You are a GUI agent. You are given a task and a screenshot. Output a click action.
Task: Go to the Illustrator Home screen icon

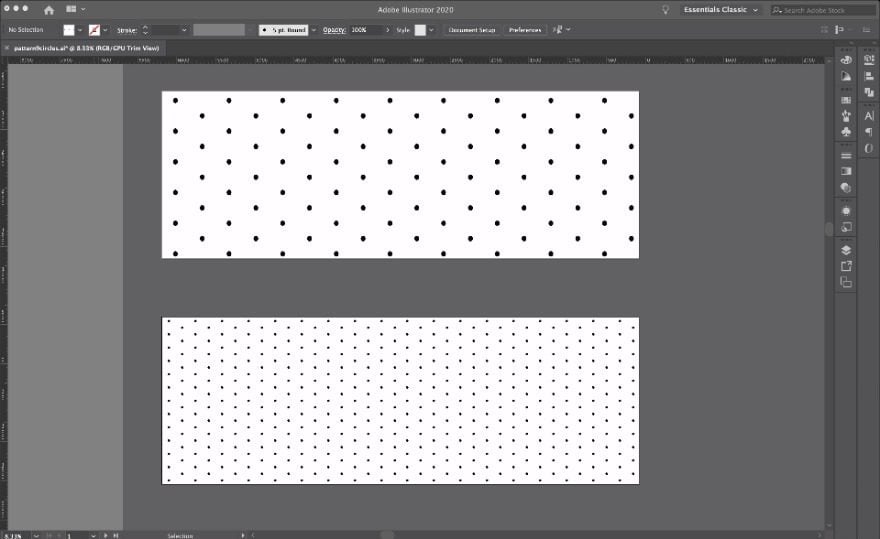pyautogui.click(x=49, y=10)
